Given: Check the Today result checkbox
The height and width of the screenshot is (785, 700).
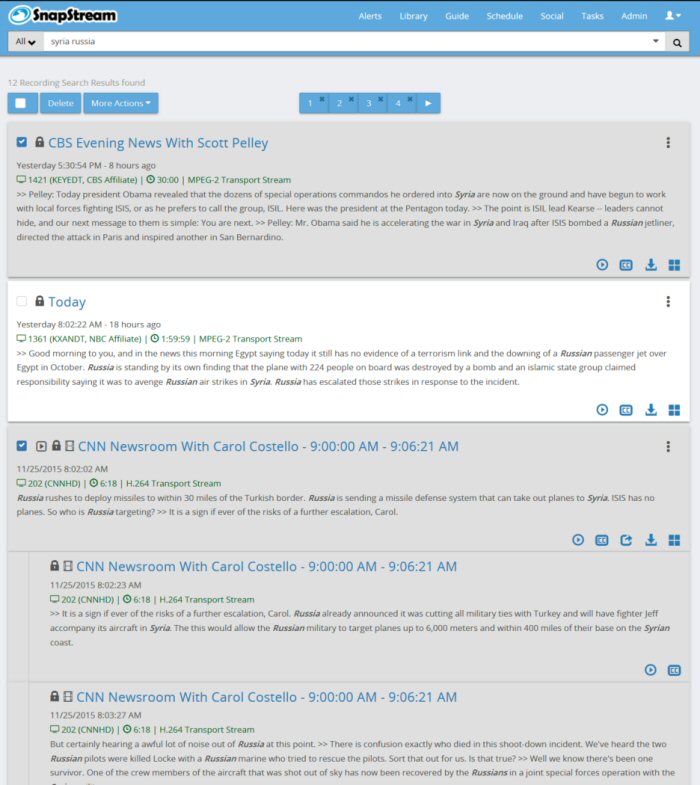Looking at the screenshot, I should click(x=22, y=301).
